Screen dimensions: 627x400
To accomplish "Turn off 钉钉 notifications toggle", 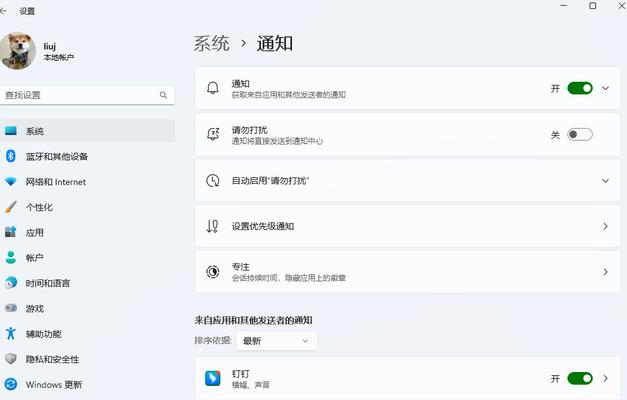I will tap(580, 378).
